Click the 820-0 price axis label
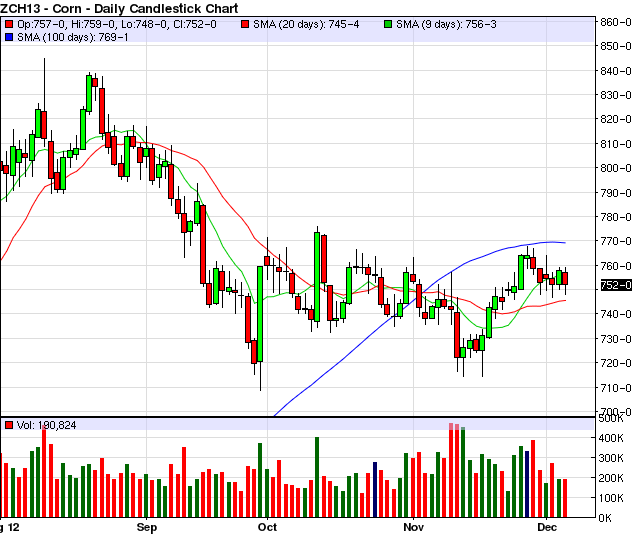This screenshot has height=536, width=640. coord(616,119)
